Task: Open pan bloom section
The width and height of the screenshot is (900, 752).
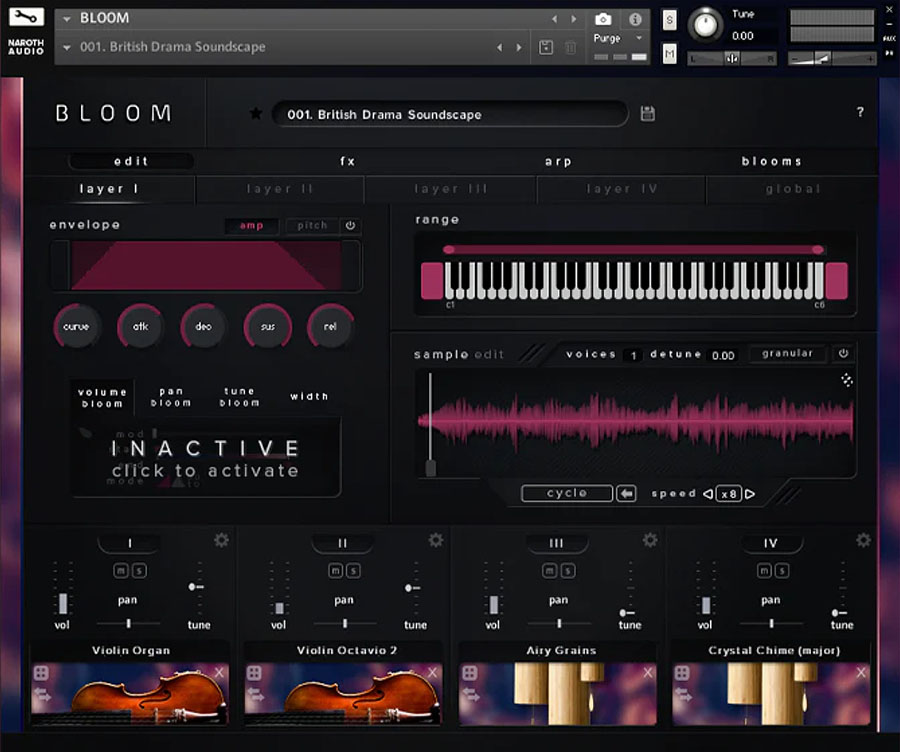Action: pyautogui.click(x=170, y=397)
